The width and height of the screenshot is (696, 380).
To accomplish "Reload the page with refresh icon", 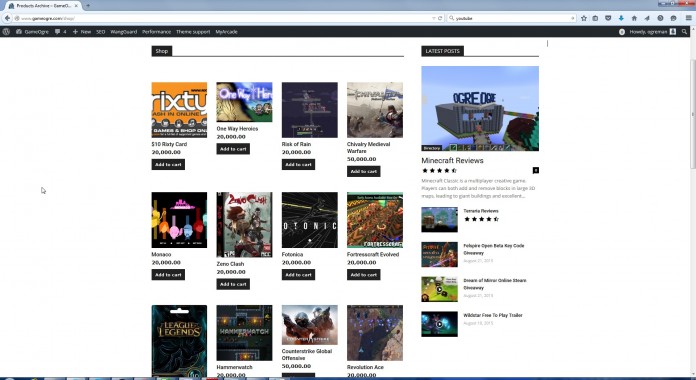I will point(440,18).
